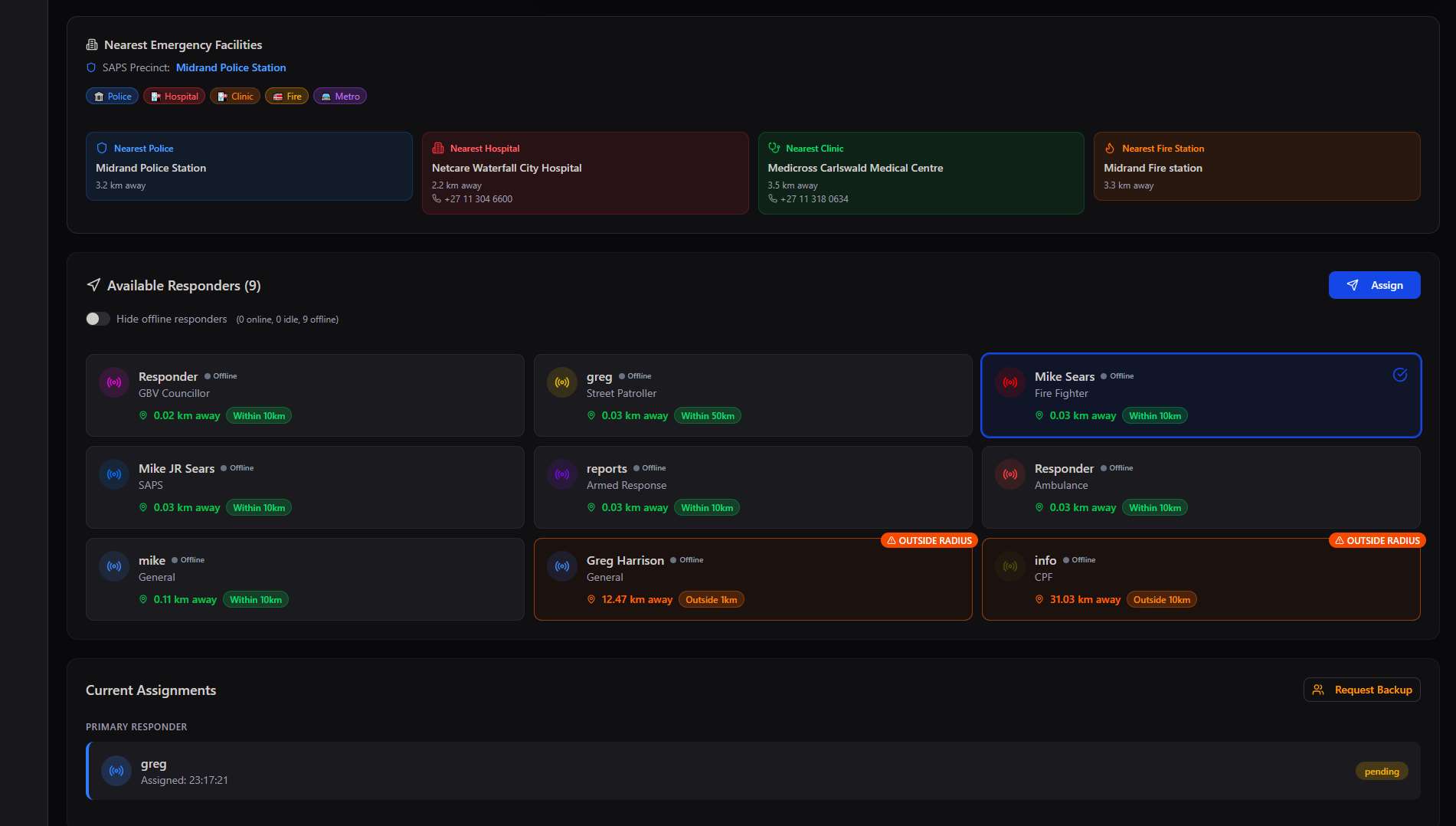
Task: Select mike General responder name
Action: (152, 560)
